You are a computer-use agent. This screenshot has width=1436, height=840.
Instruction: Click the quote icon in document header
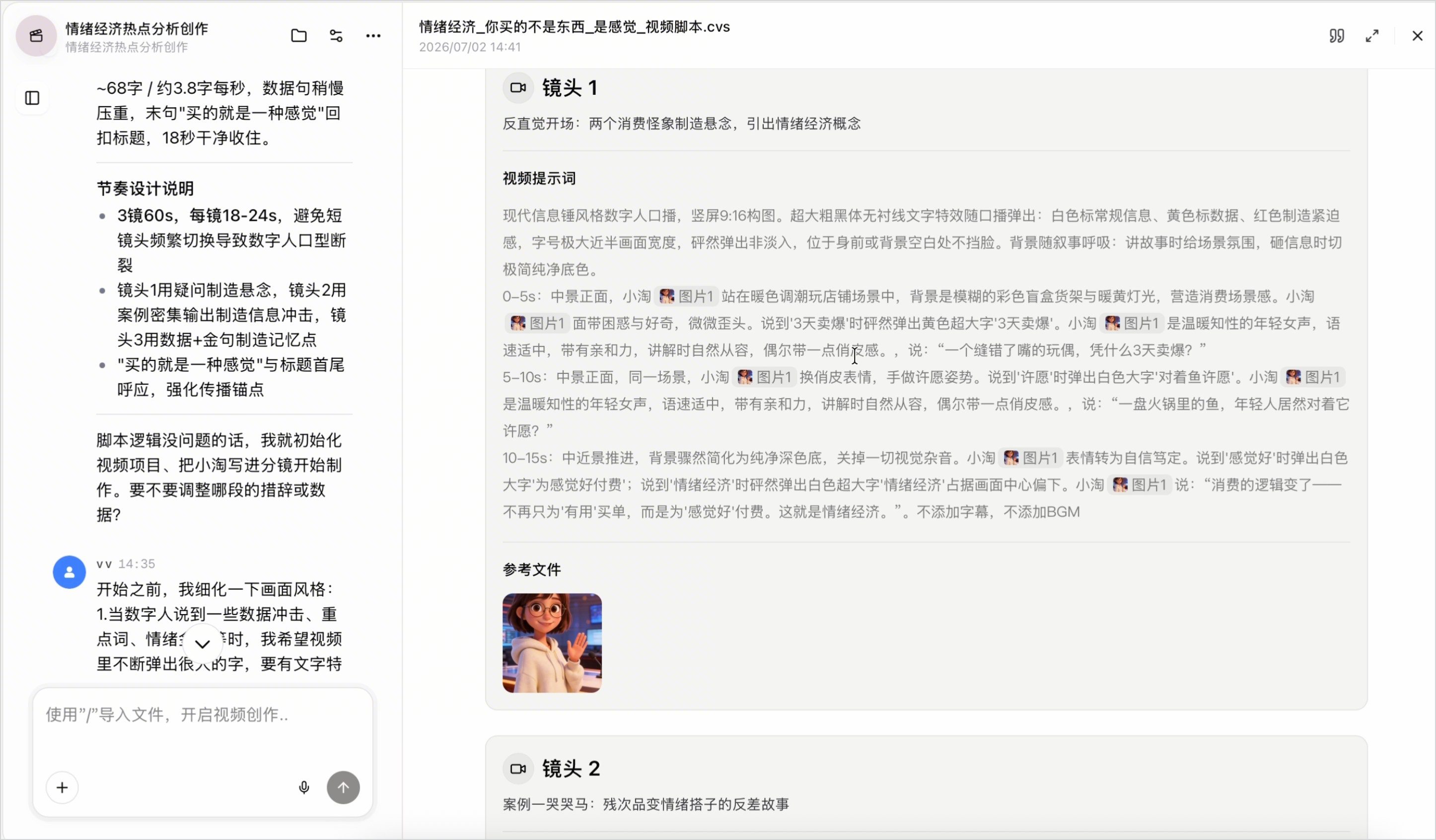(1337, 36)
